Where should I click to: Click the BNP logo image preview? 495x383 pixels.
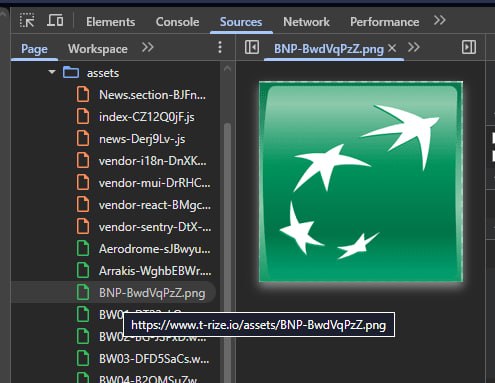click(x=361, y=181)
